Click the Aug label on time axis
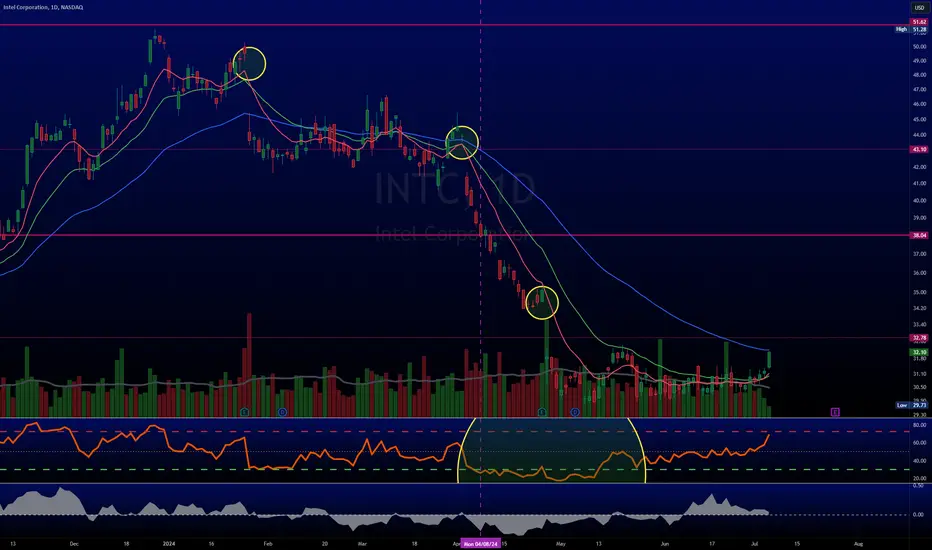The width and height of the screenshot is (932, 550). (858, 543)
